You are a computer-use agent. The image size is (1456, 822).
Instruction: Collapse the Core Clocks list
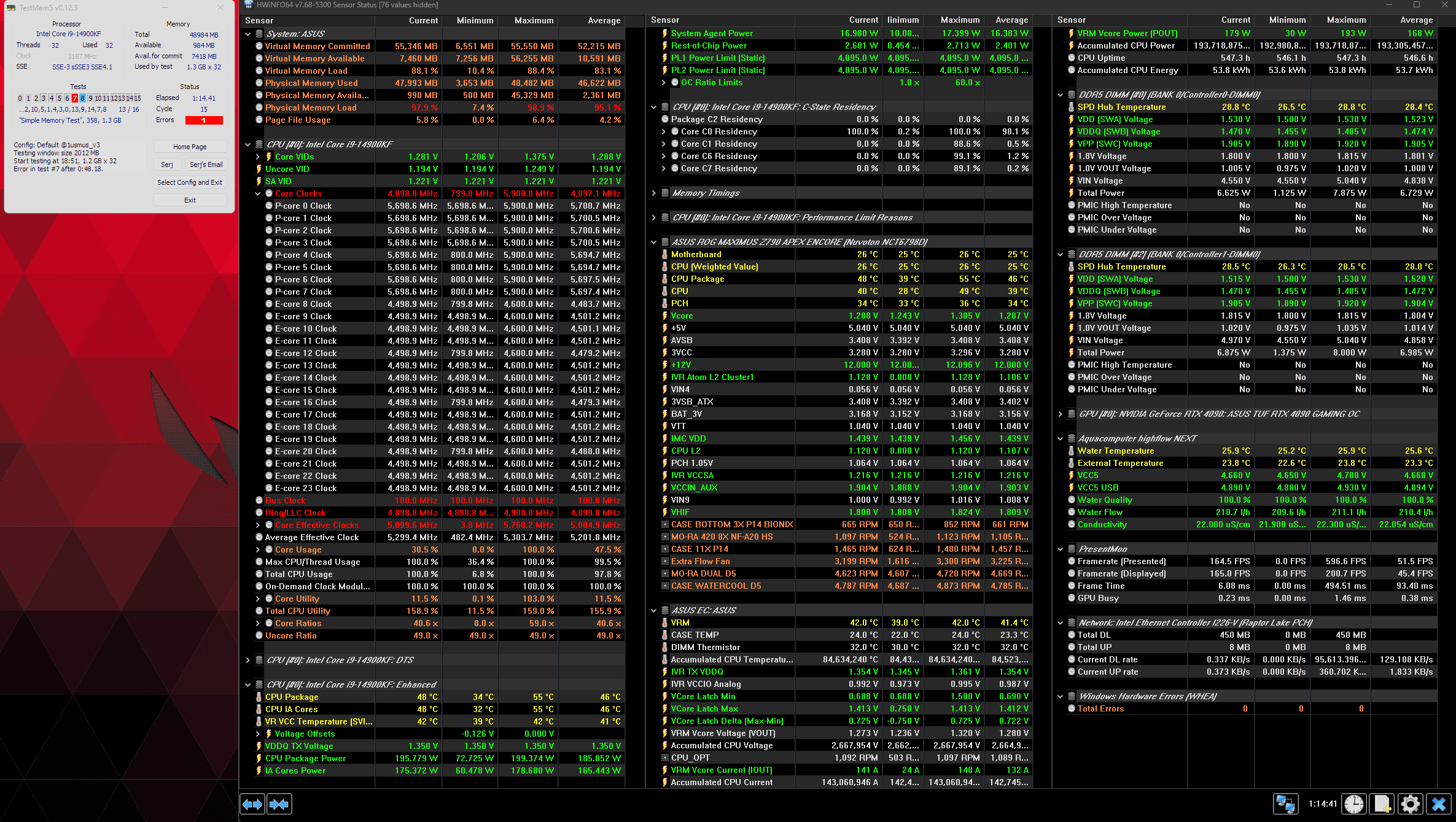pos(258,193)
